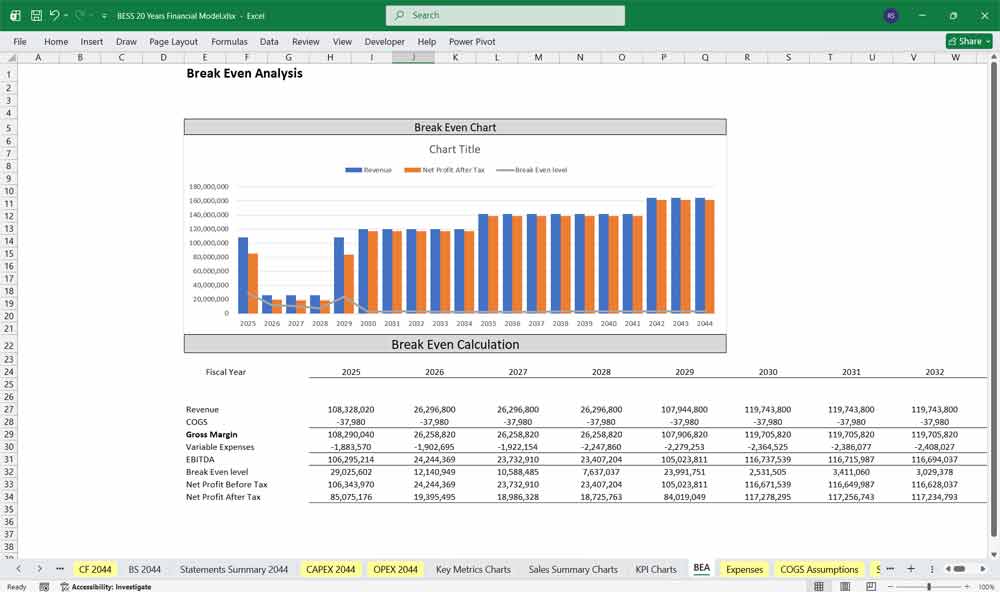
Task: Switch to Page Break Preview icon
Action: (870, 587)
